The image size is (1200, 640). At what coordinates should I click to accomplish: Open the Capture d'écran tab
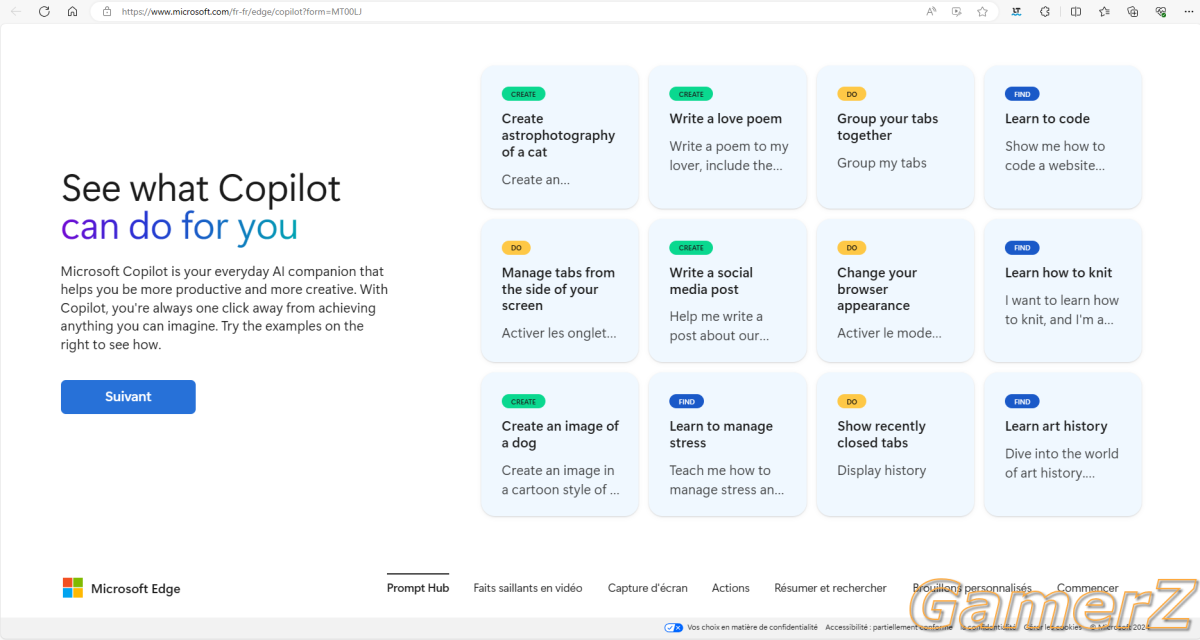pos(648,588)
